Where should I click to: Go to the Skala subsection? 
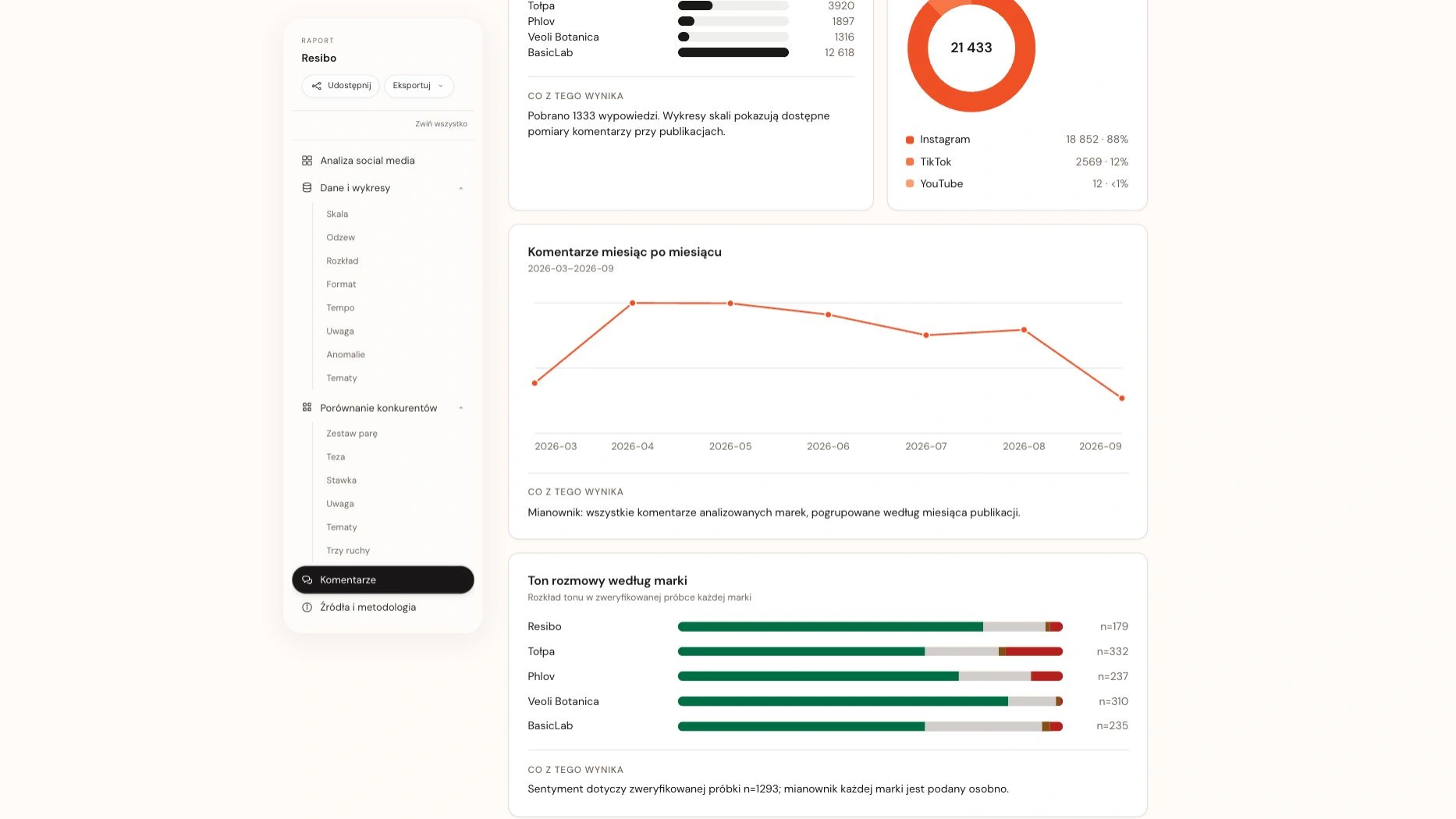337,214
